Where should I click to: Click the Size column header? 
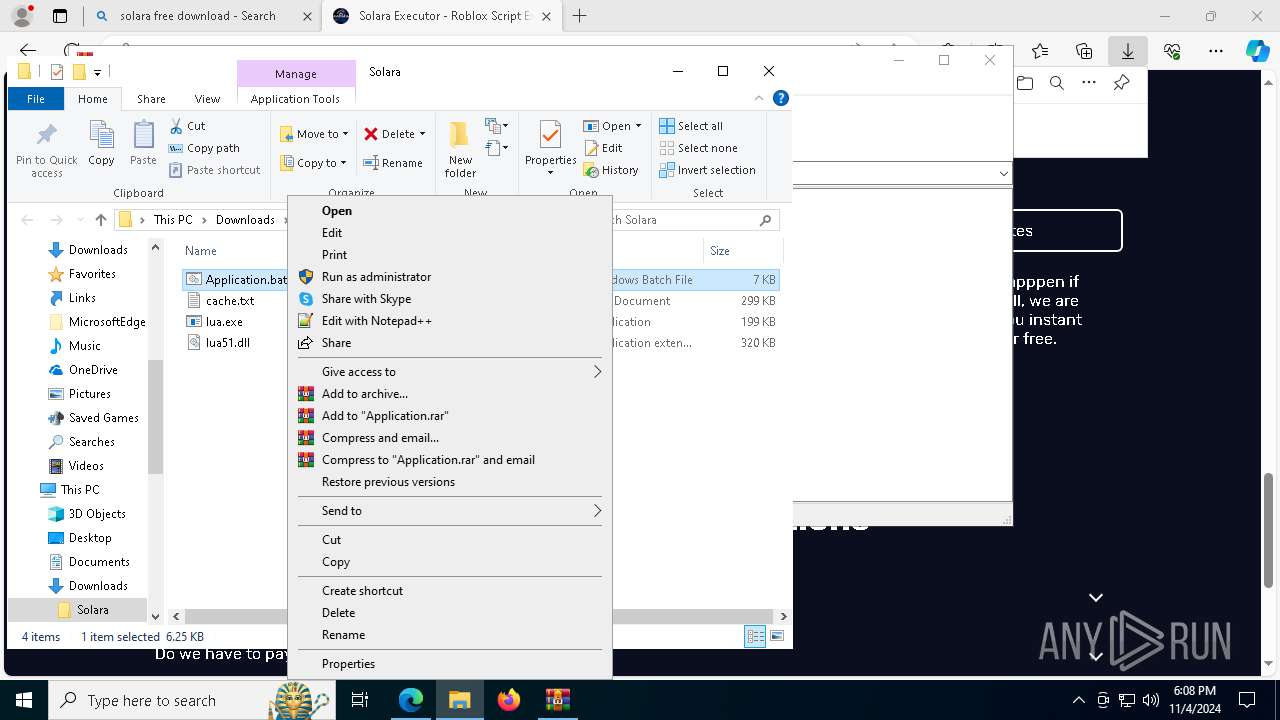pyautogui.click(x=720, y=251)
